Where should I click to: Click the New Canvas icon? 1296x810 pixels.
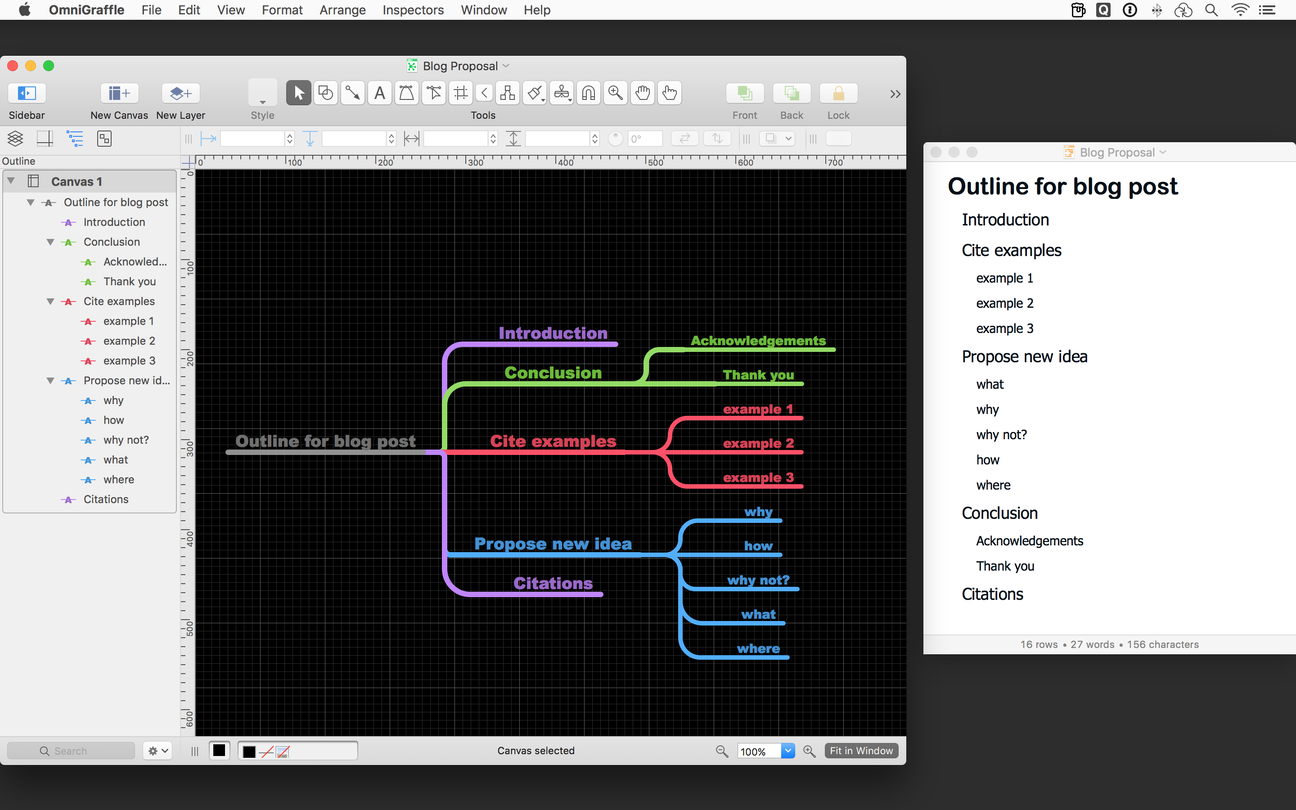click(119, 93)
